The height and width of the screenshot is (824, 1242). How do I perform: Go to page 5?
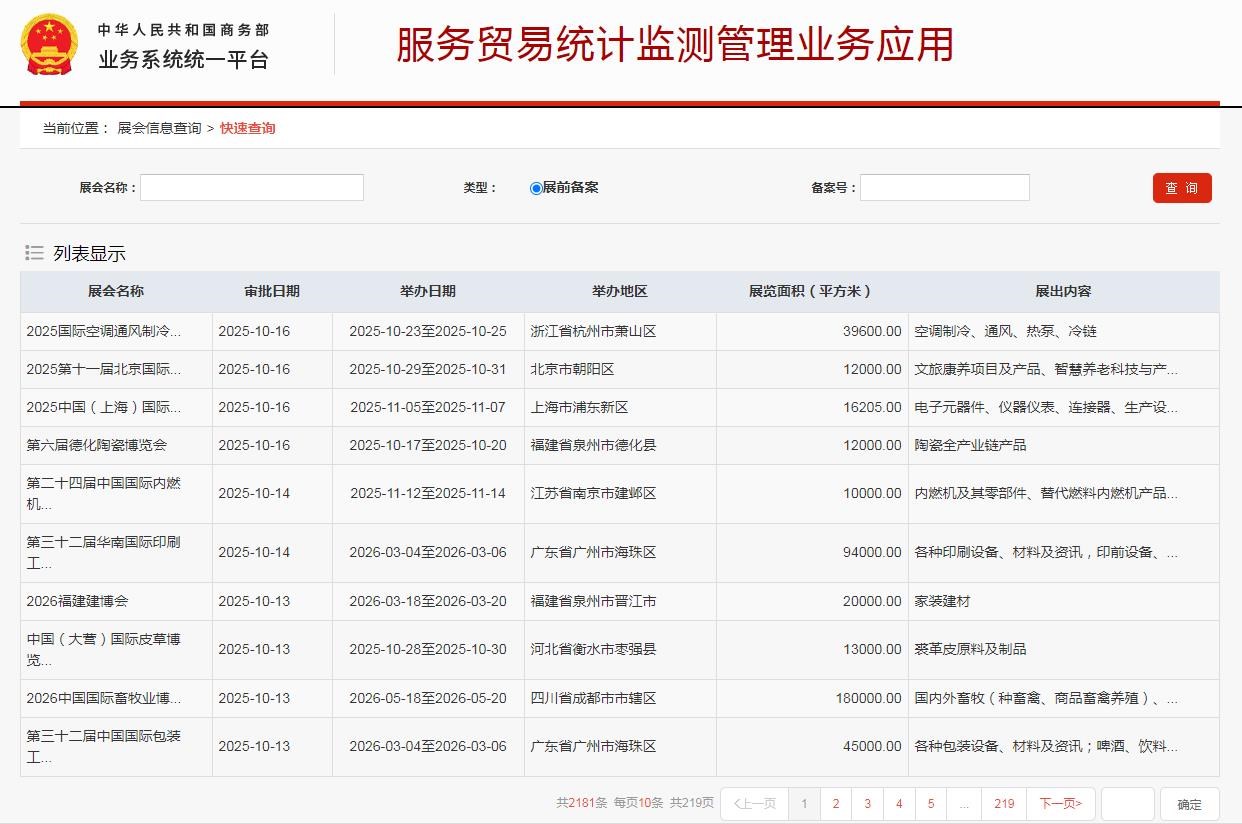pos(931,804)
